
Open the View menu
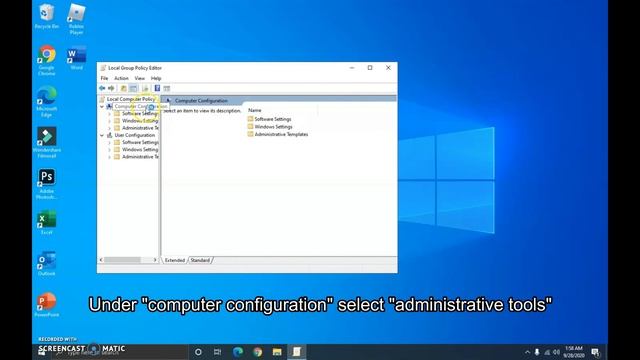tap(140, 78)
